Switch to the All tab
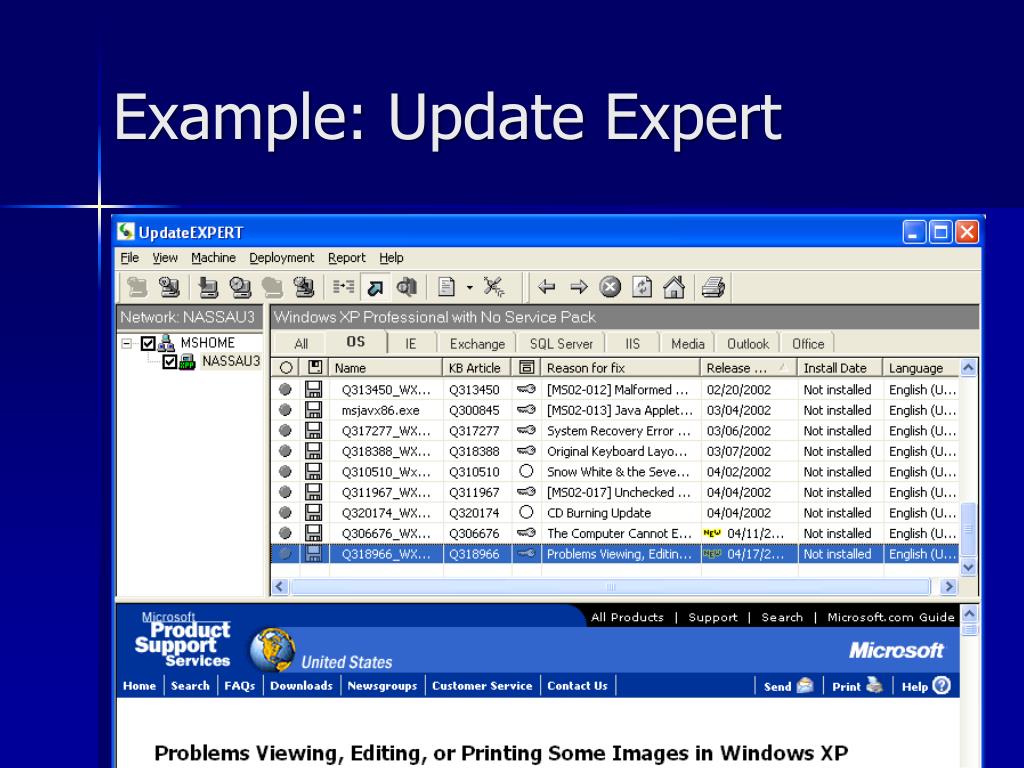 [x=301, y=344]
